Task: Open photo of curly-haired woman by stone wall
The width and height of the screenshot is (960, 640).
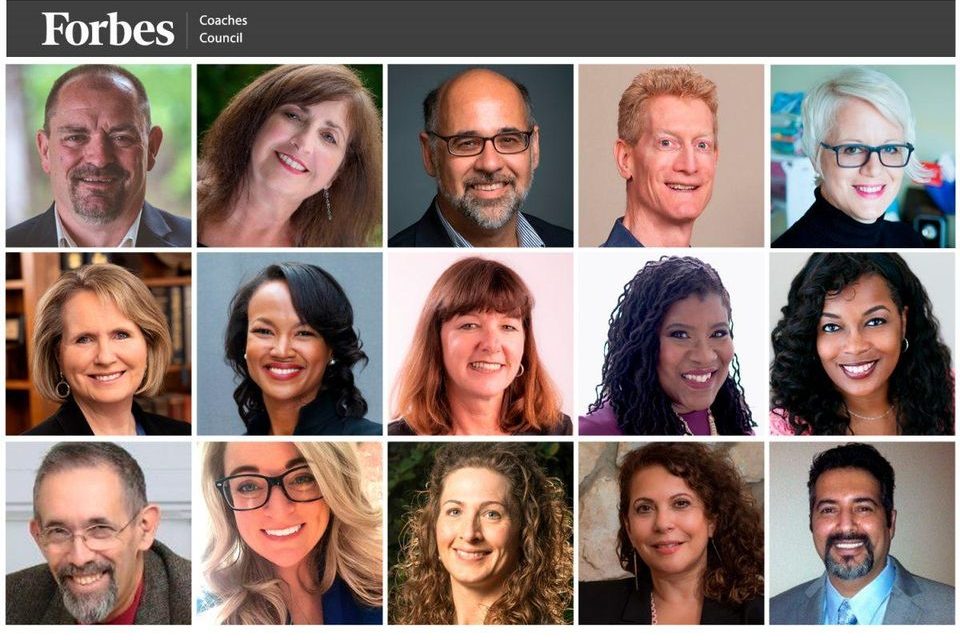Action: [672, 533]
